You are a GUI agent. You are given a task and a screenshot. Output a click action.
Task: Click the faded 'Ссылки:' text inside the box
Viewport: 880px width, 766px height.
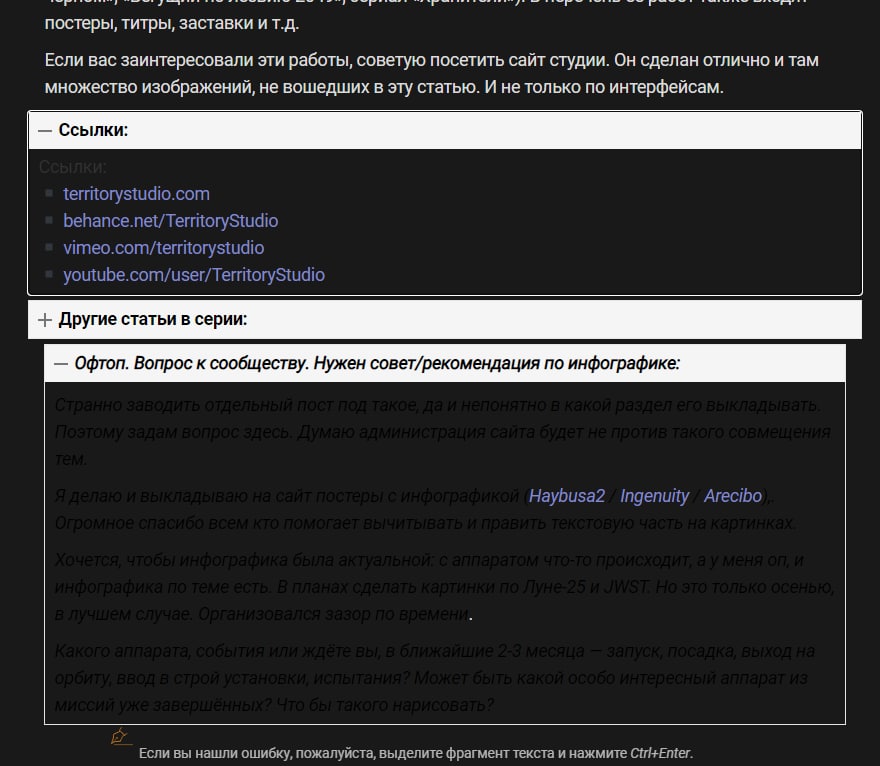(x=72, y=167)
